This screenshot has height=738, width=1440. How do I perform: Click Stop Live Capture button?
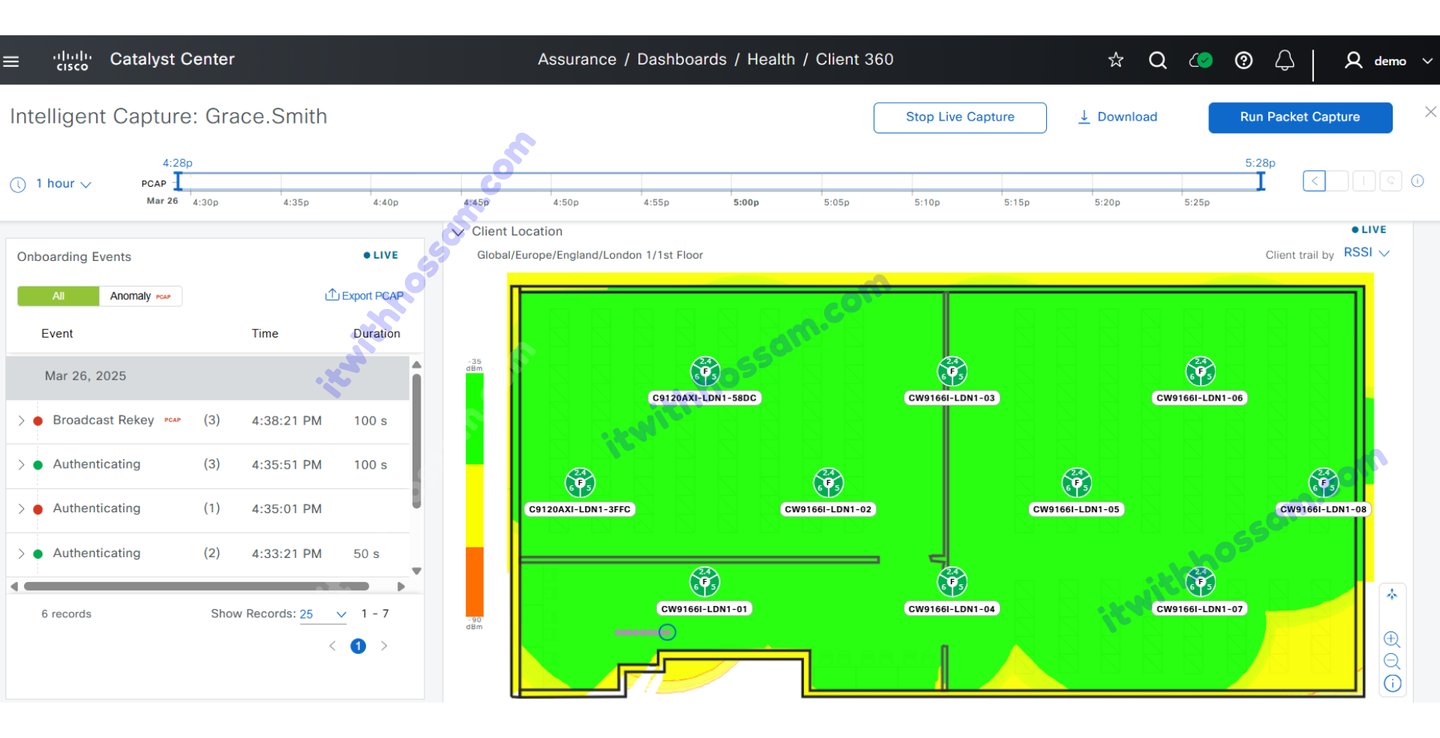pos(960,117)
